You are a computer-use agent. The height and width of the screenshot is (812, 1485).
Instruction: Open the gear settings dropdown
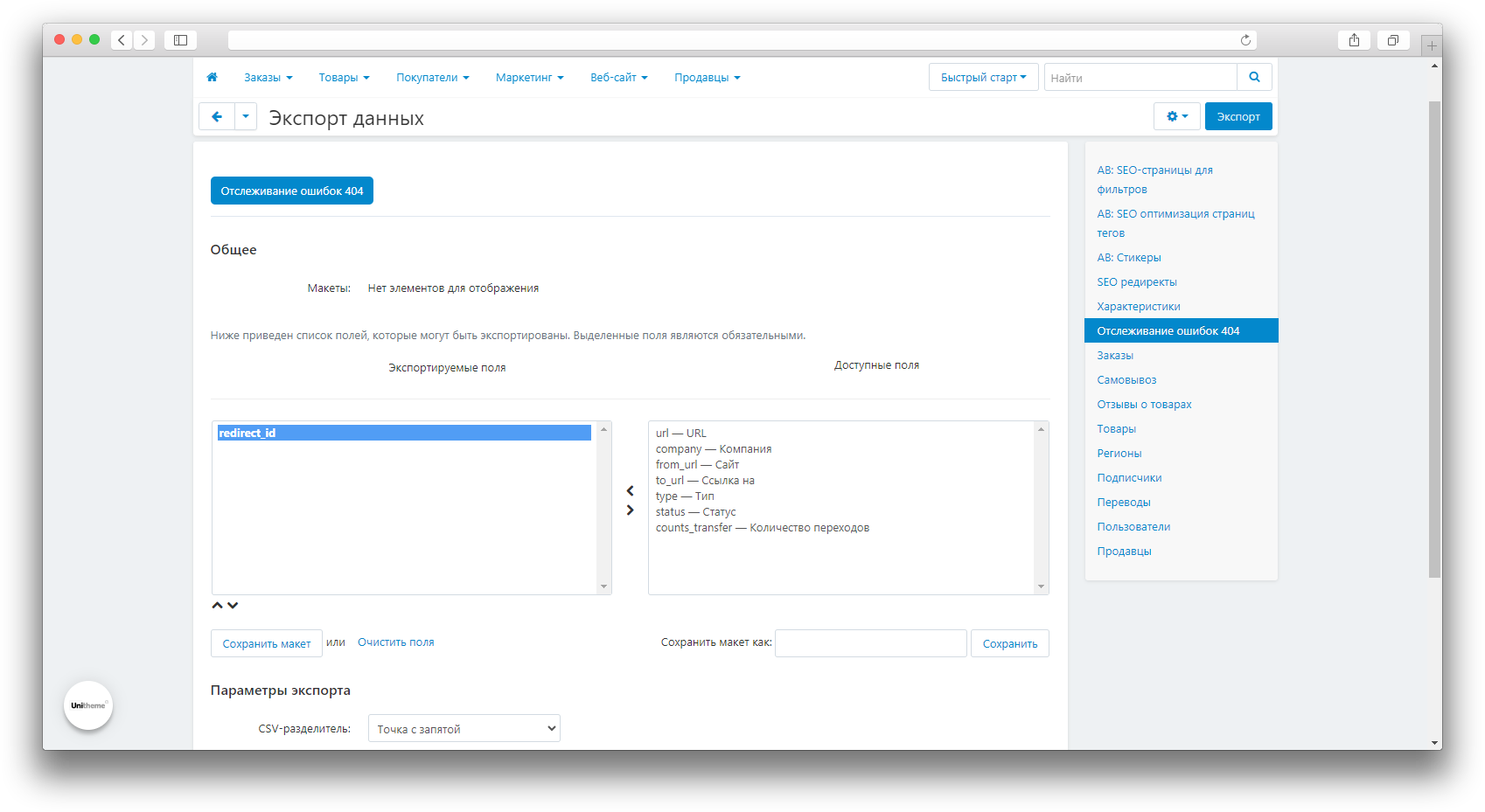tap(1177, 116)
